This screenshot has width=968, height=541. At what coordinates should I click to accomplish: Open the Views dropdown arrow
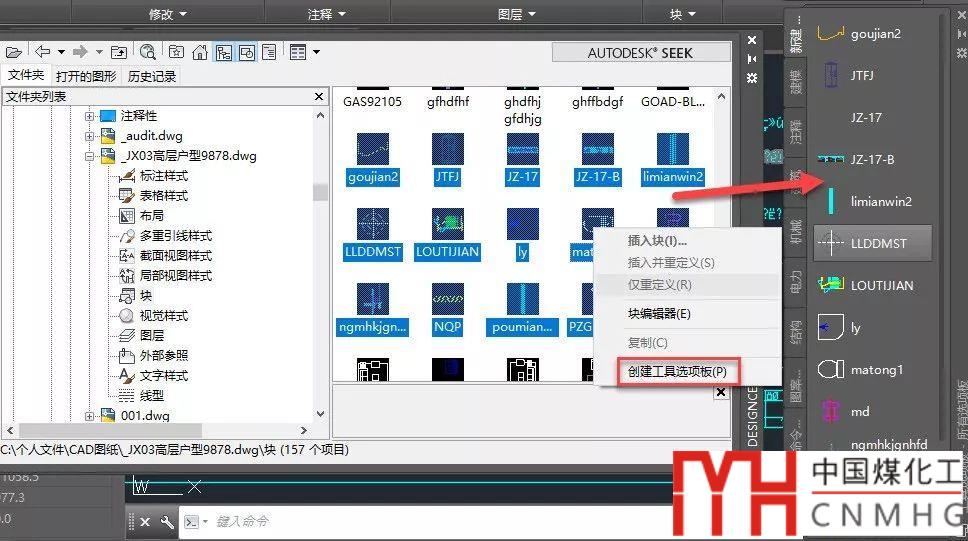tap(316, 52)
